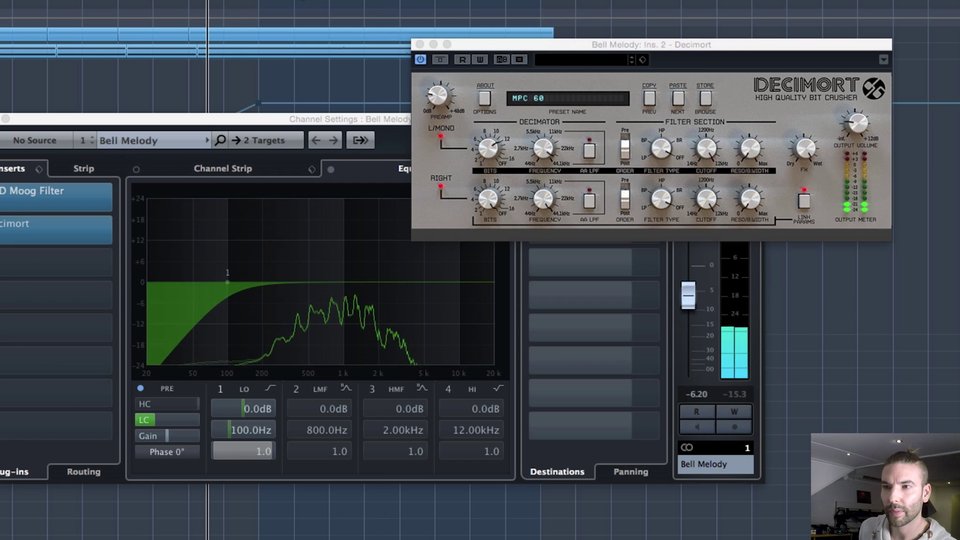Toggle Equalizer section bypass circle
Viewport: 960px width, 540px height.
(x=331, y=170)
